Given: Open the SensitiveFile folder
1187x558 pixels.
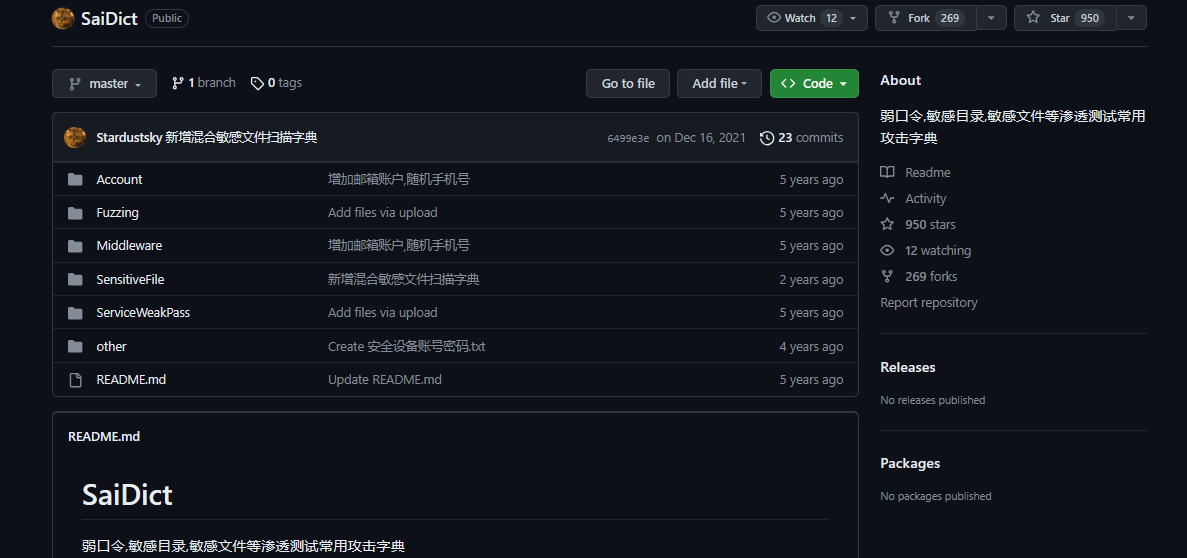Looking at the screenshot, I should (130, 279).
